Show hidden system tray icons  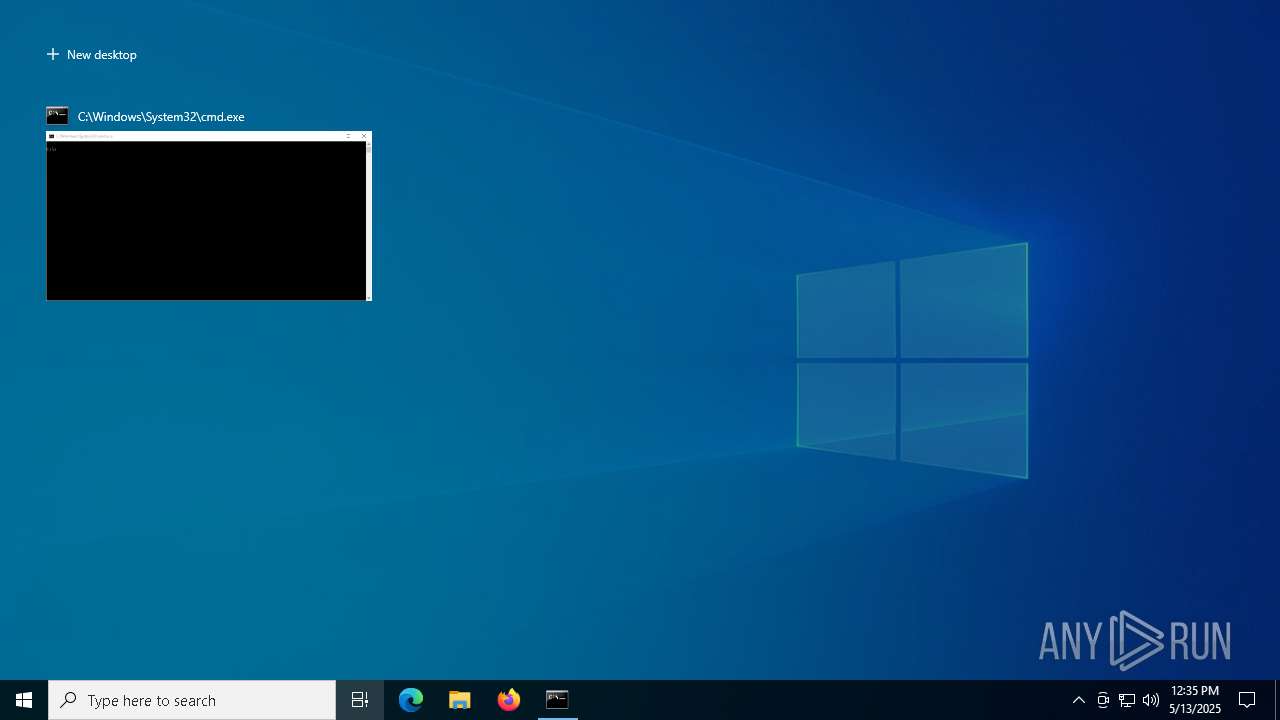click(1078, 700)
